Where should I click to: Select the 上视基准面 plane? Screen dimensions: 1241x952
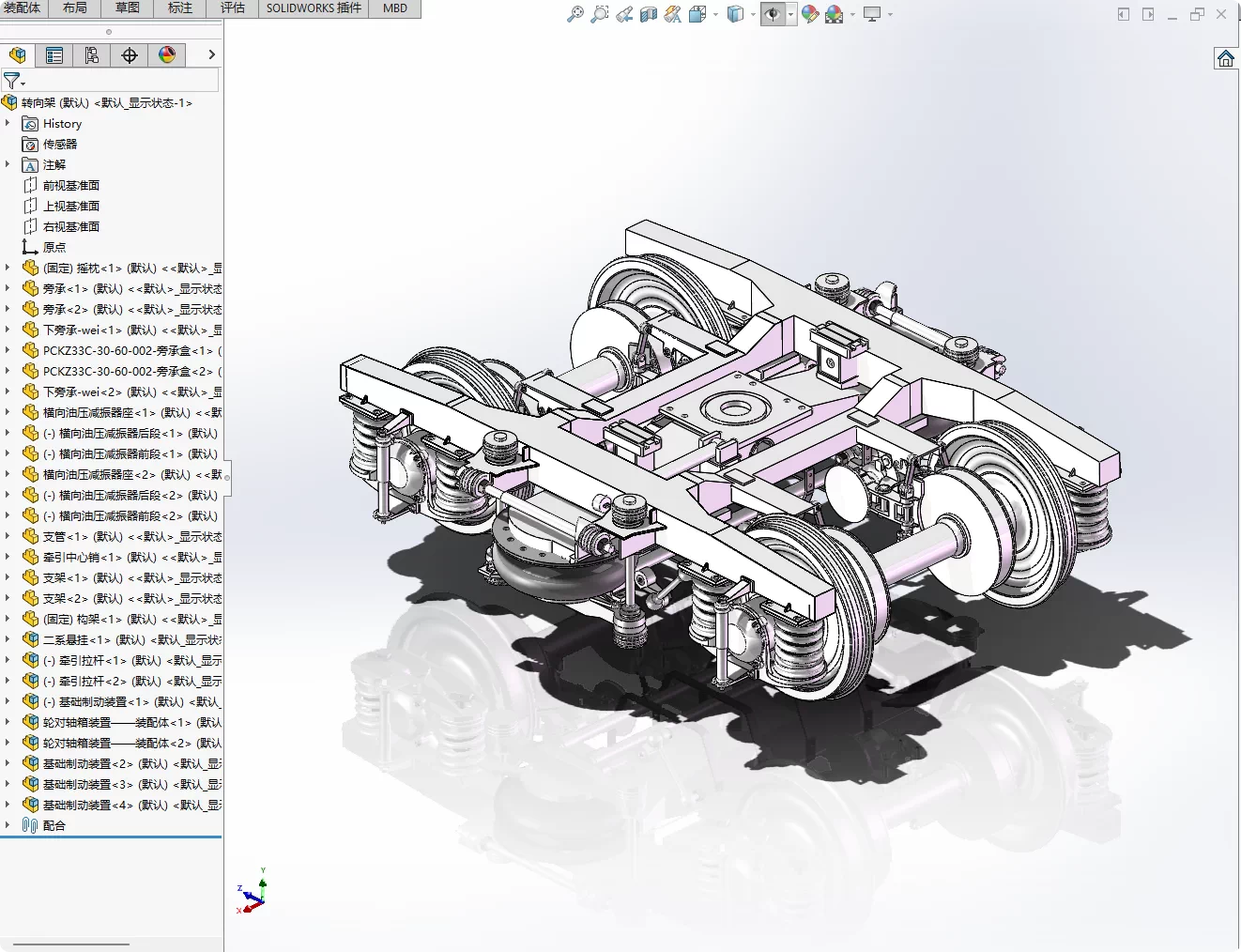click(61, 206)
